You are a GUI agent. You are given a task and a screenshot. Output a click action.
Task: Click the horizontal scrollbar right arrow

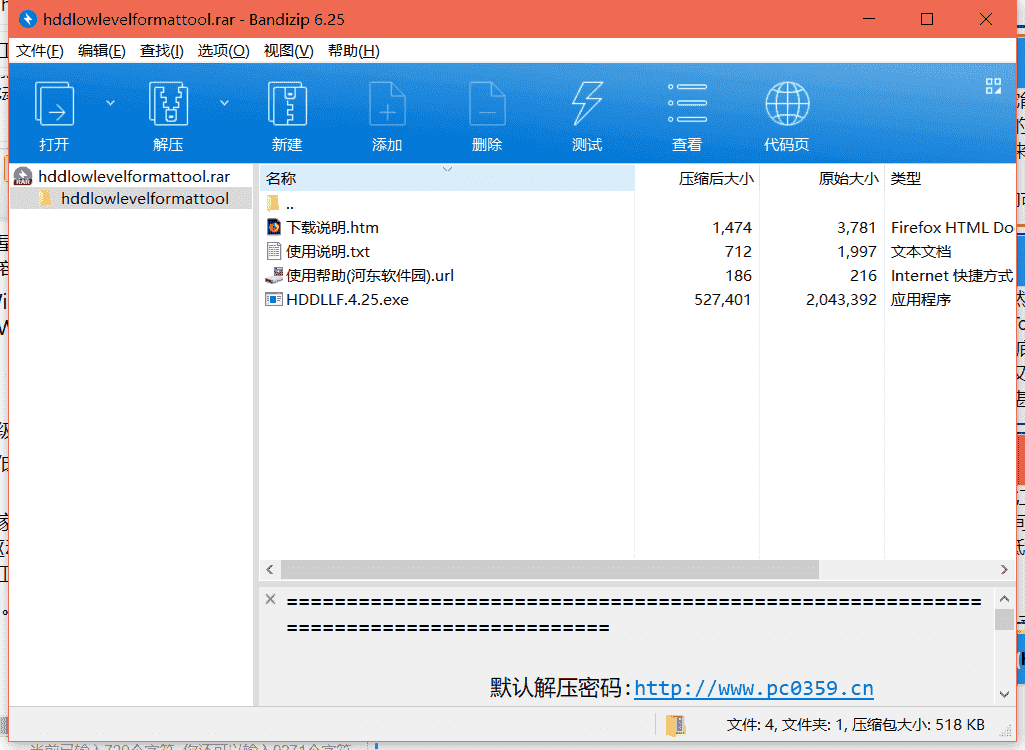point(1004,570)
